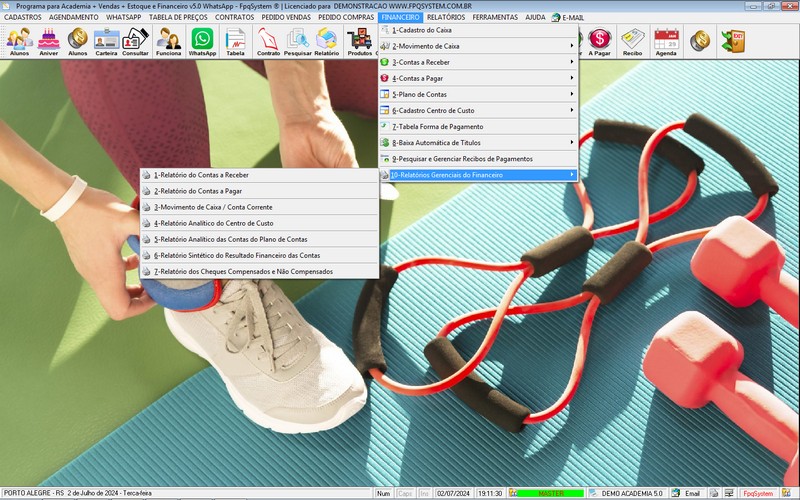The image size is (800, 500).
Task: Expand 2-Movimento de Caixa submenu
Action: click(478, 46)
